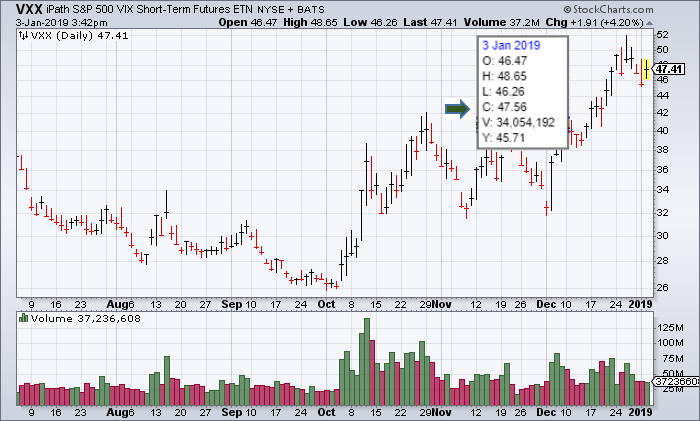
Task: Click the Last 47.41 value in the header
Action: [x=430, y=22]
